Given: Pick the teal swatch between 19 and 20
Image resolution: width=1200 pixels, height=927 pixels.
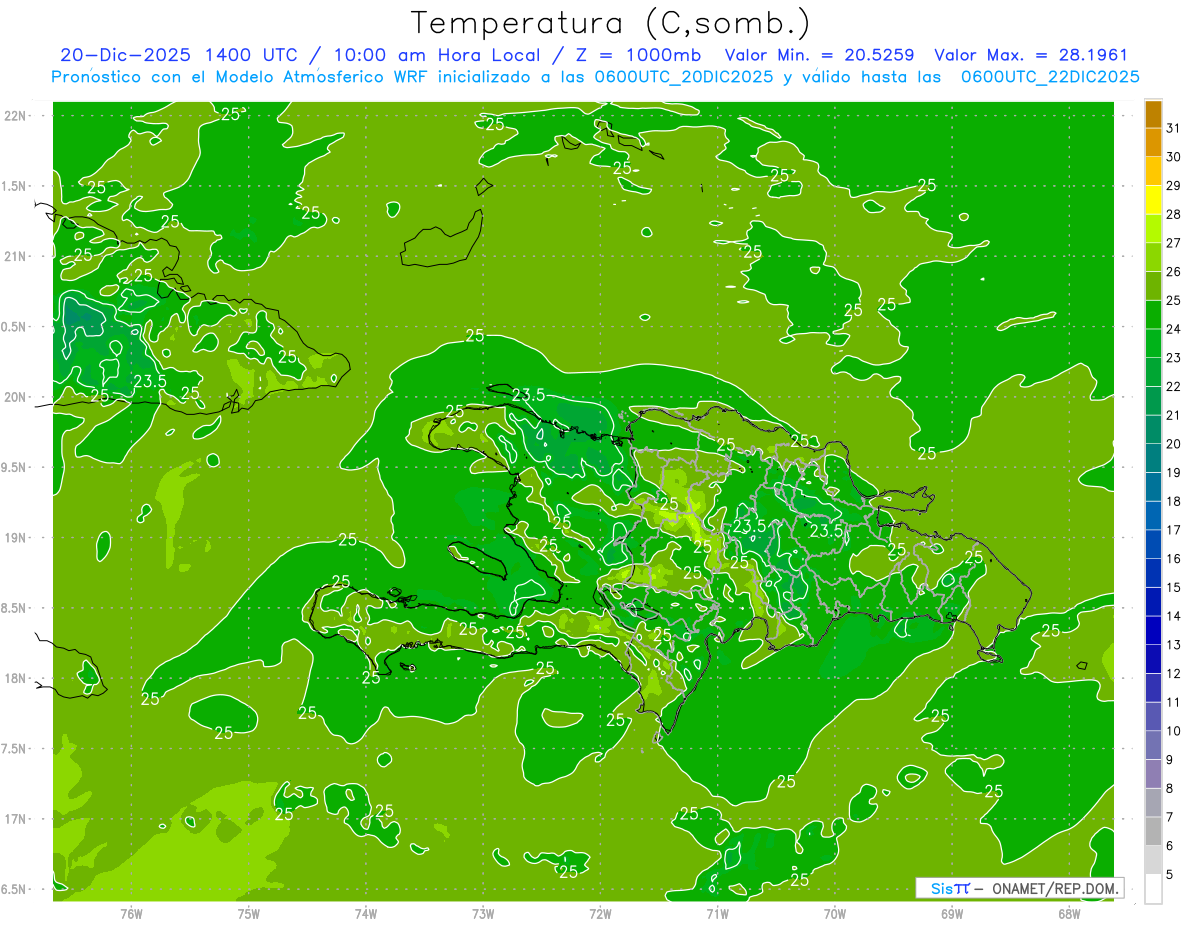Looking at the screenshot, I should pyautogui.click(x=1153, y=458).
